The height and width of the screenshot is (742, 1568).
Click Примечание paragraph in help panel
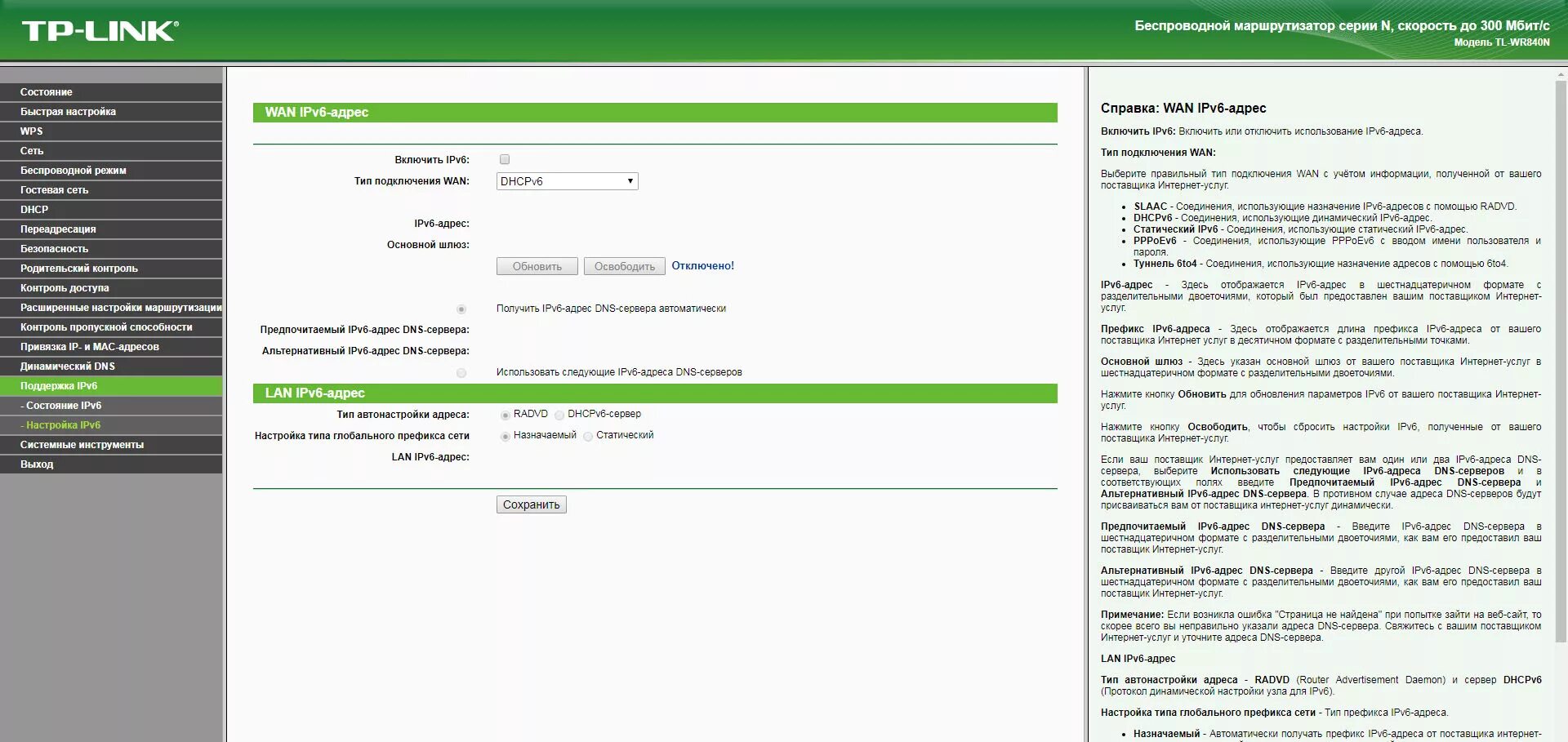point(1321,626)
